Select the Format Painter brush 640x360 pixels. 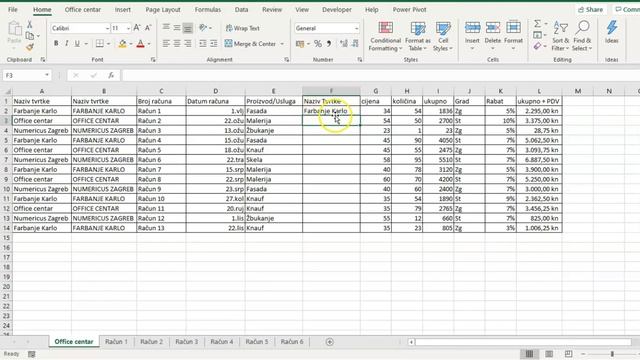point(29,47)
